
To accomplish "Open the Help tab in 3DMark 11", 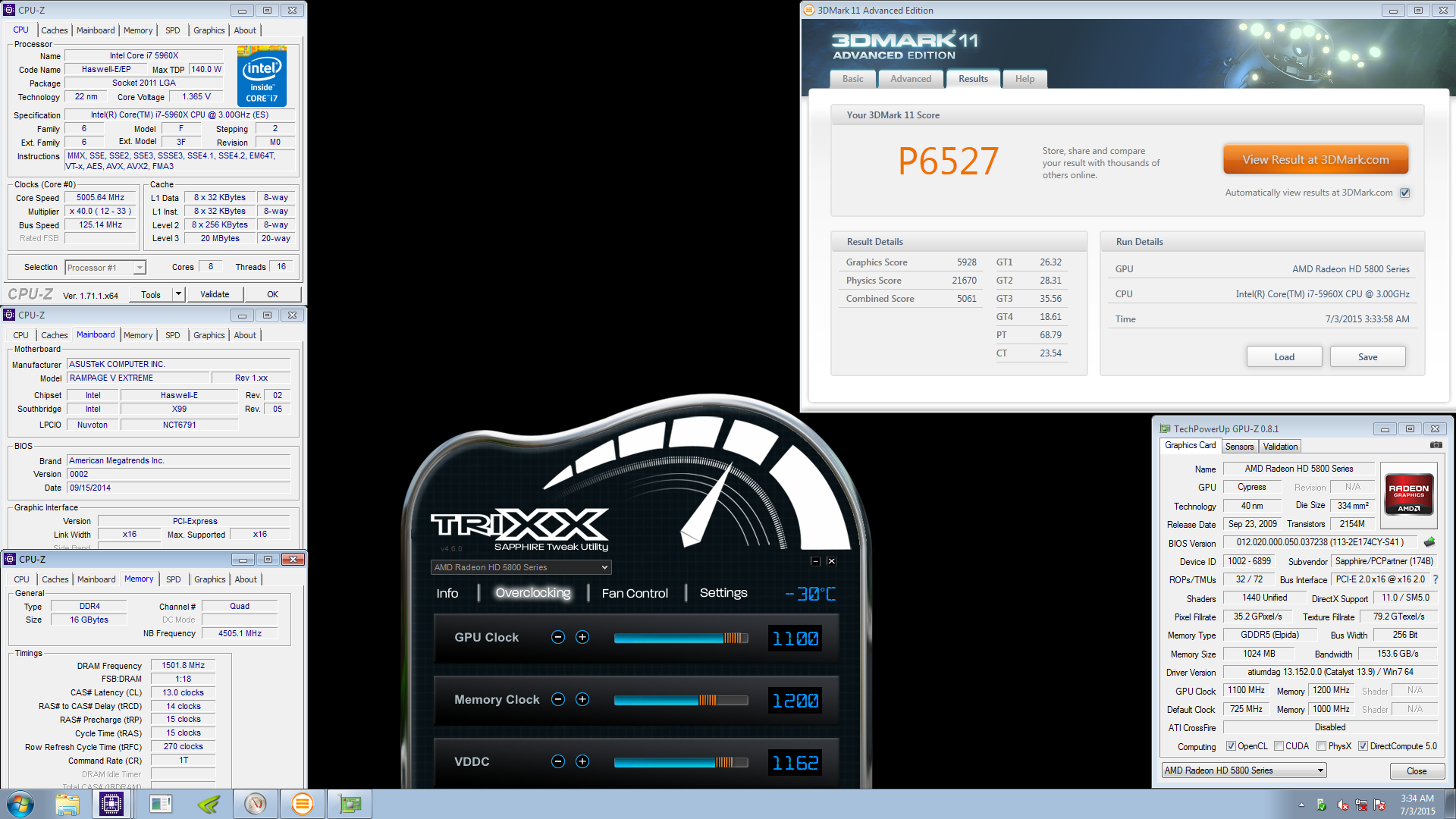I will coord(1025,79).
